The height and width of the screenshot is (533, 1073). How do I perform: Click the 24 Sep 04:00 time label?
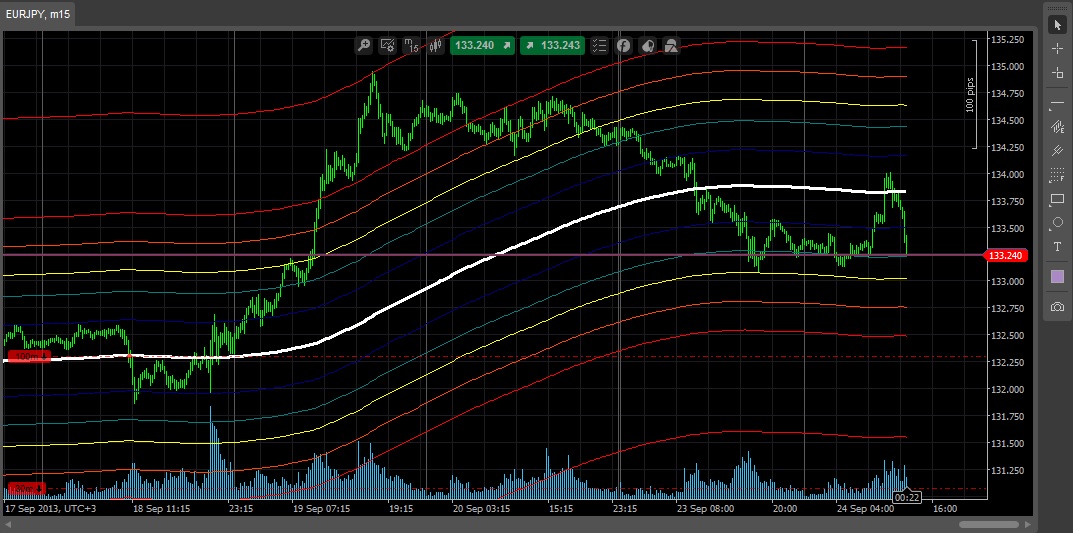coord(865,509)
